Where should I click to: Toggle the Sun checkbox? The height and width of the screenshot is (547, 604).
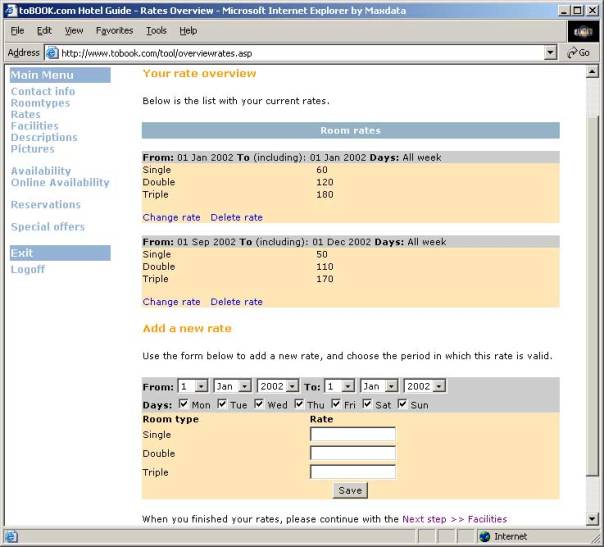click(402, 404)
